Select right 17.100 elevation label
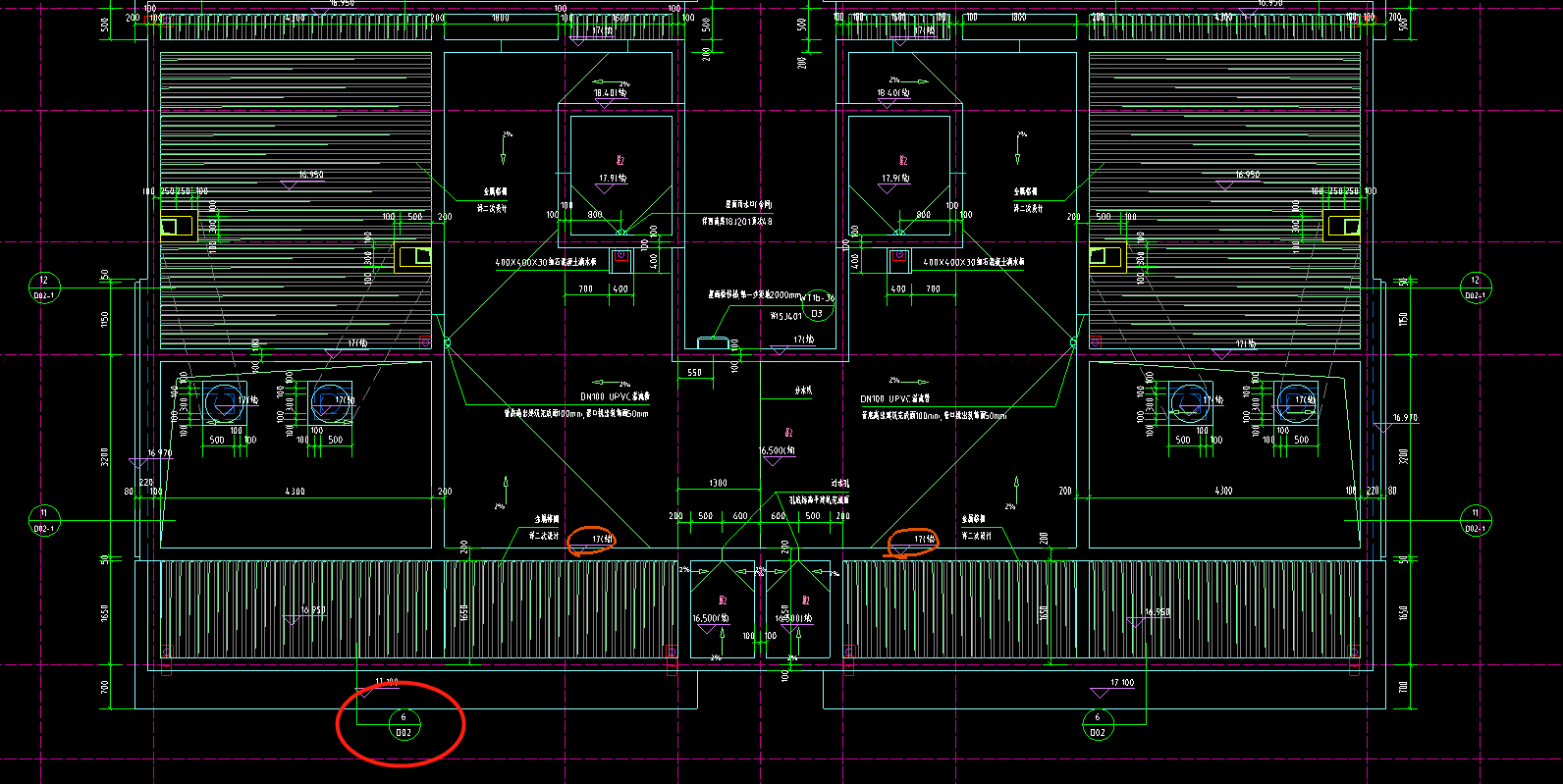 coord(1122,683)
